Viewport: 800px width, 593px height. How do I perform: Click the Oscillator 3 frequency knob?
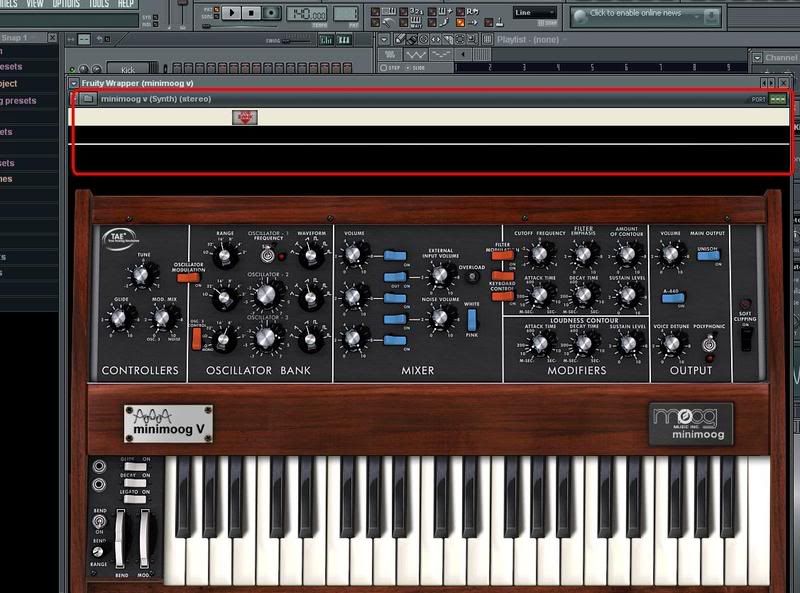266,337
